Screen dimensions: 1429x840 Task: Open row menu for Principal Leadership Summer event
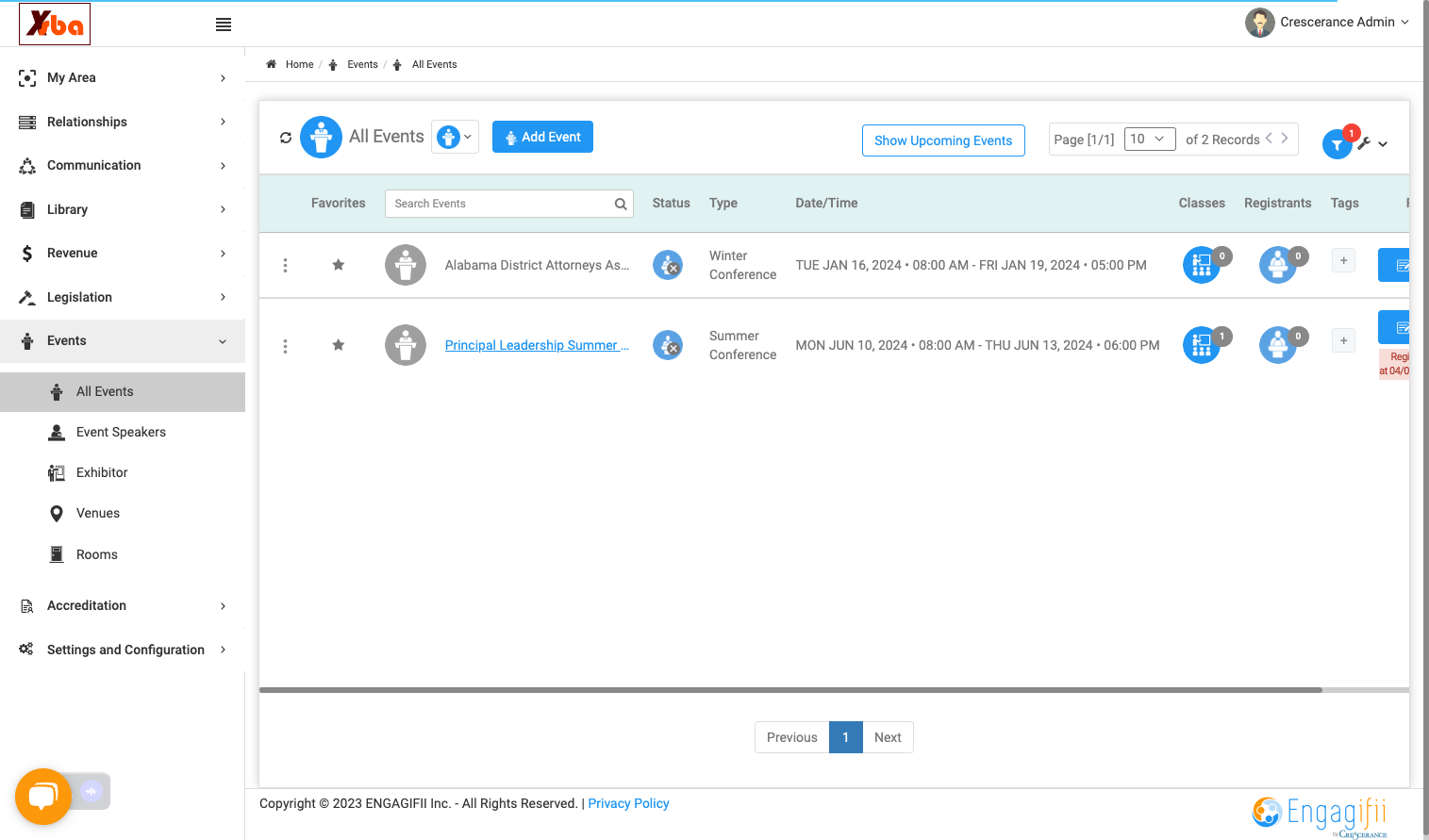285,346
